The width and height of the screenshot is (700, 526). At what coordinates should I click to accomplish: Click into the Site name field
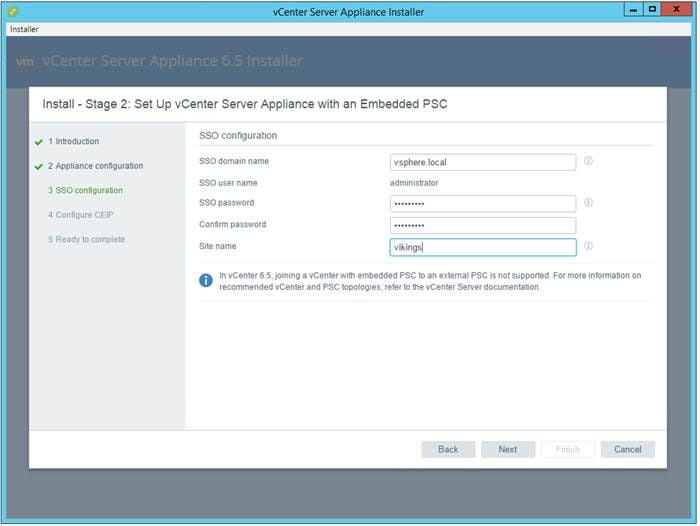(x=483, y=247)
